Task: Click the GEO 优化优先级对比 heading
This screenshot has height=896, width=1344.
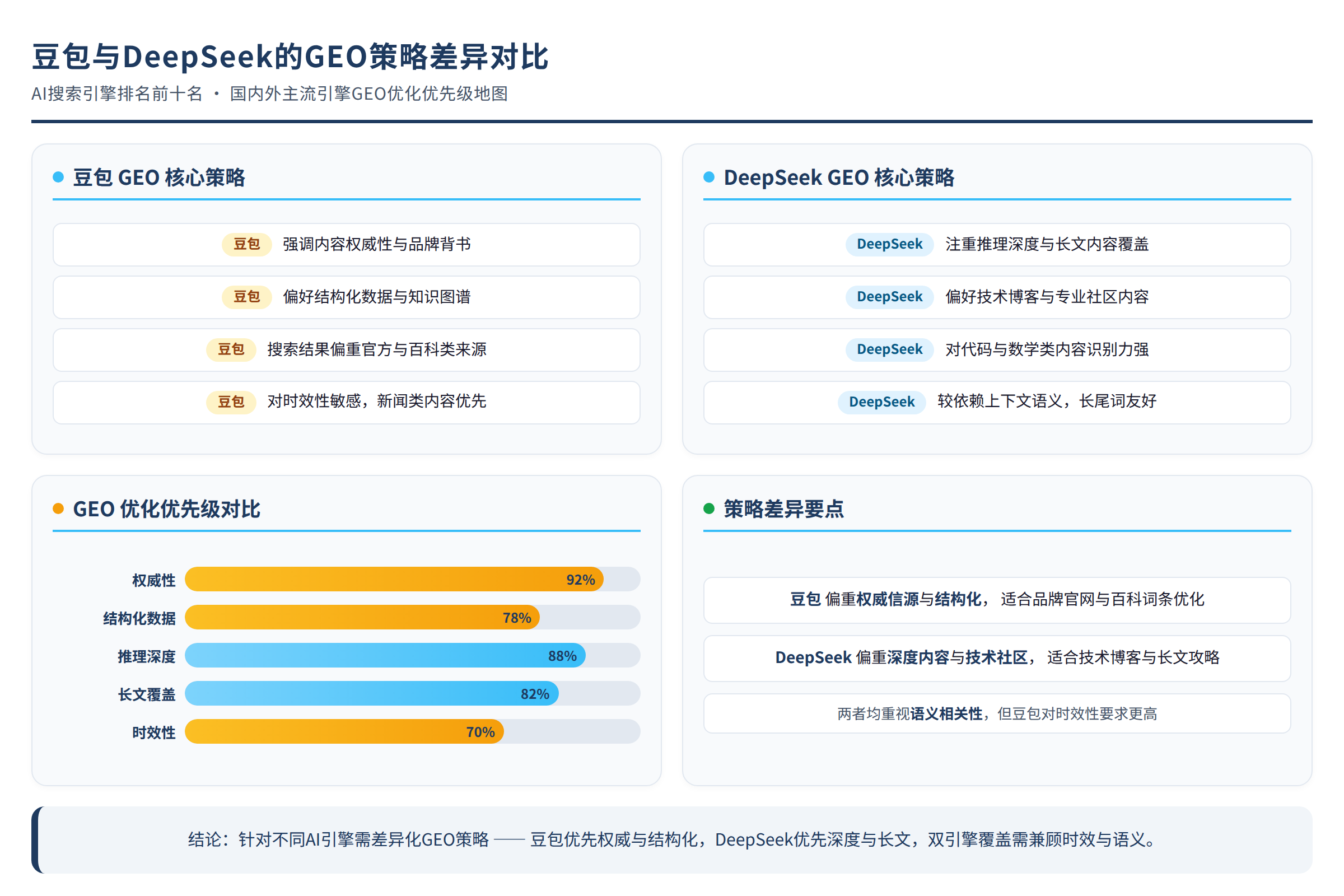Action: (167, 509)
